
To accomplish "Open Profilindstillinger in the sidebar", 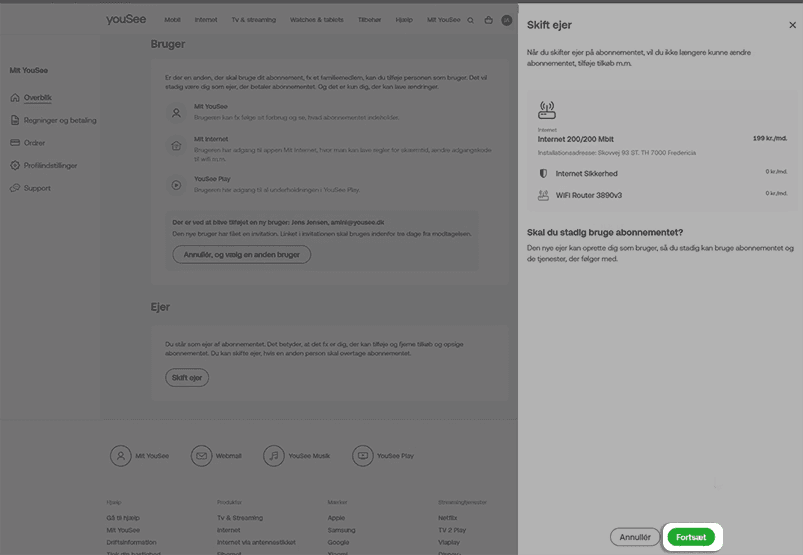I will pyautogui.click(x=50, y=165).
